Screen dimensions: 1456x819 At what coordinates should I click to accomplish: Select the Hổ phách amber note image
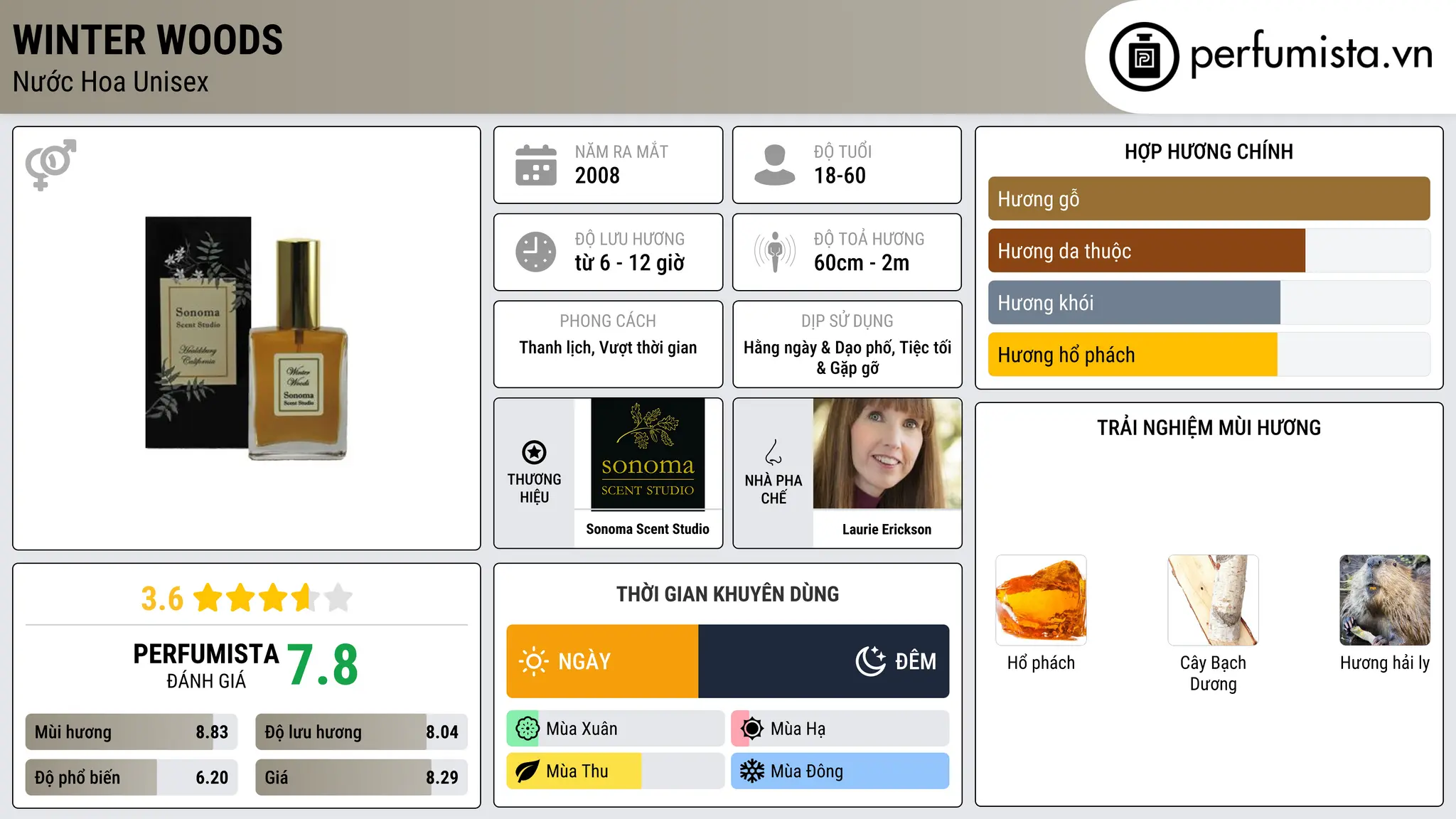tap(1041, 600)
